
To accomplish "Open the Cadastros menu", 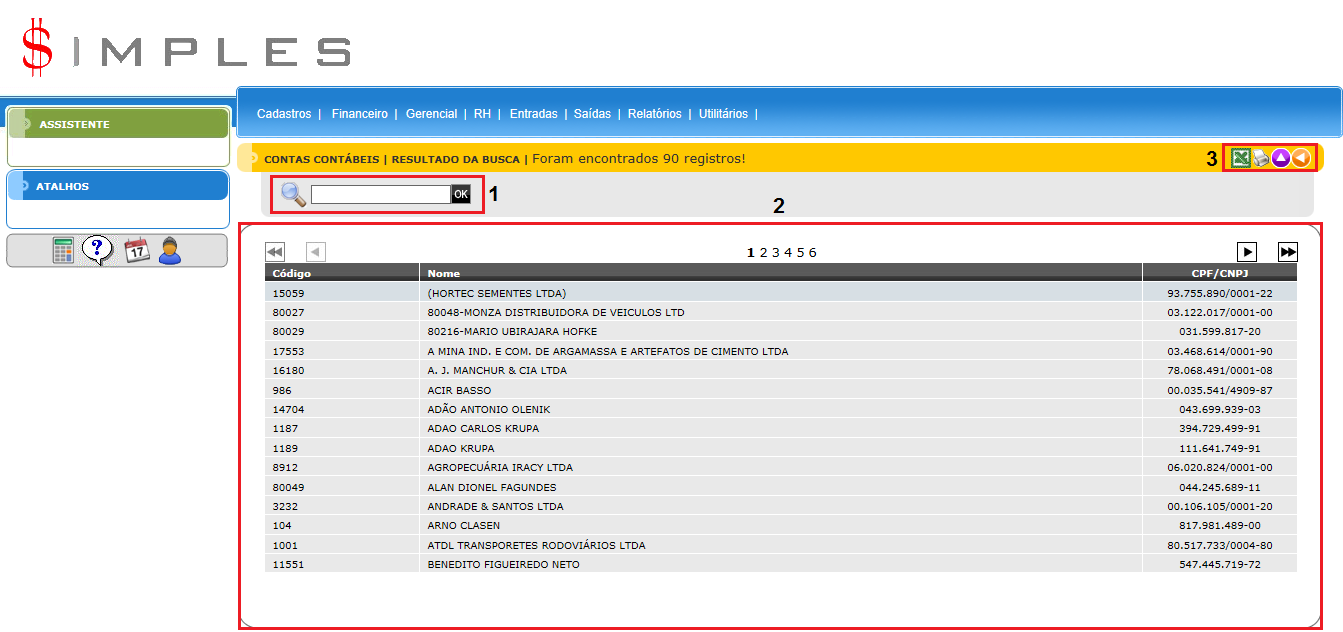I will click(284, 114).
